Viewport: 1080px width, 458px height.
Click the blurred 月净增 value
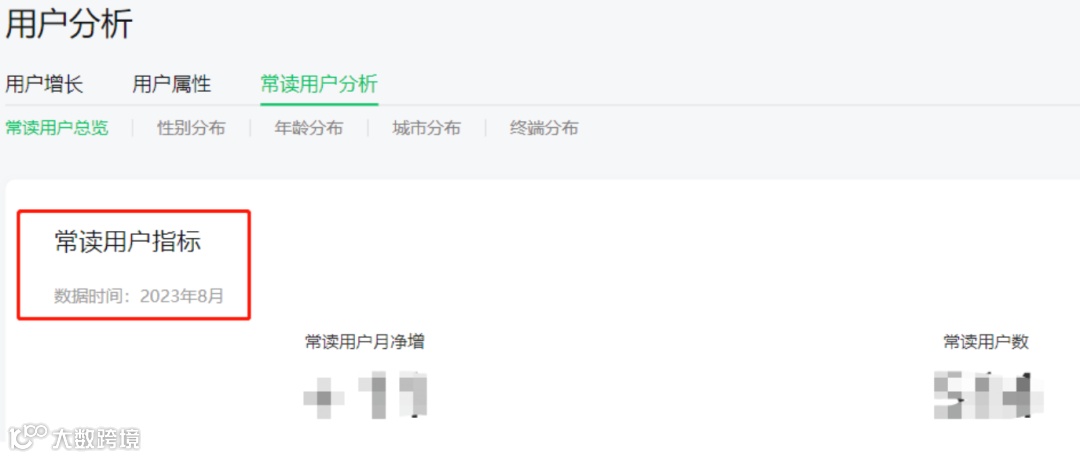pos(366,396)
